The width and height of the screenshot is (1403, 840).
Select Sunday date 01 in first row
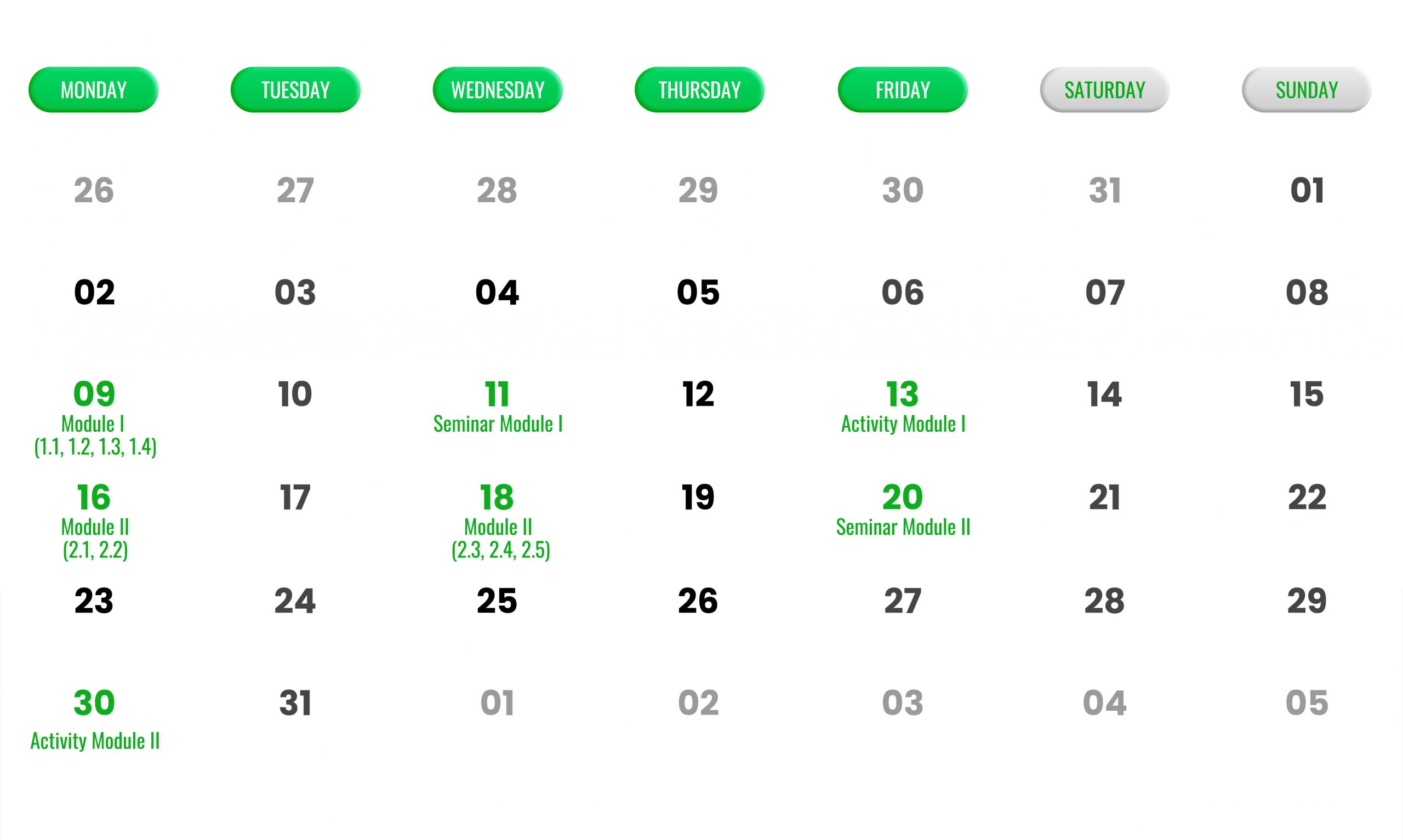(1307, 190)
